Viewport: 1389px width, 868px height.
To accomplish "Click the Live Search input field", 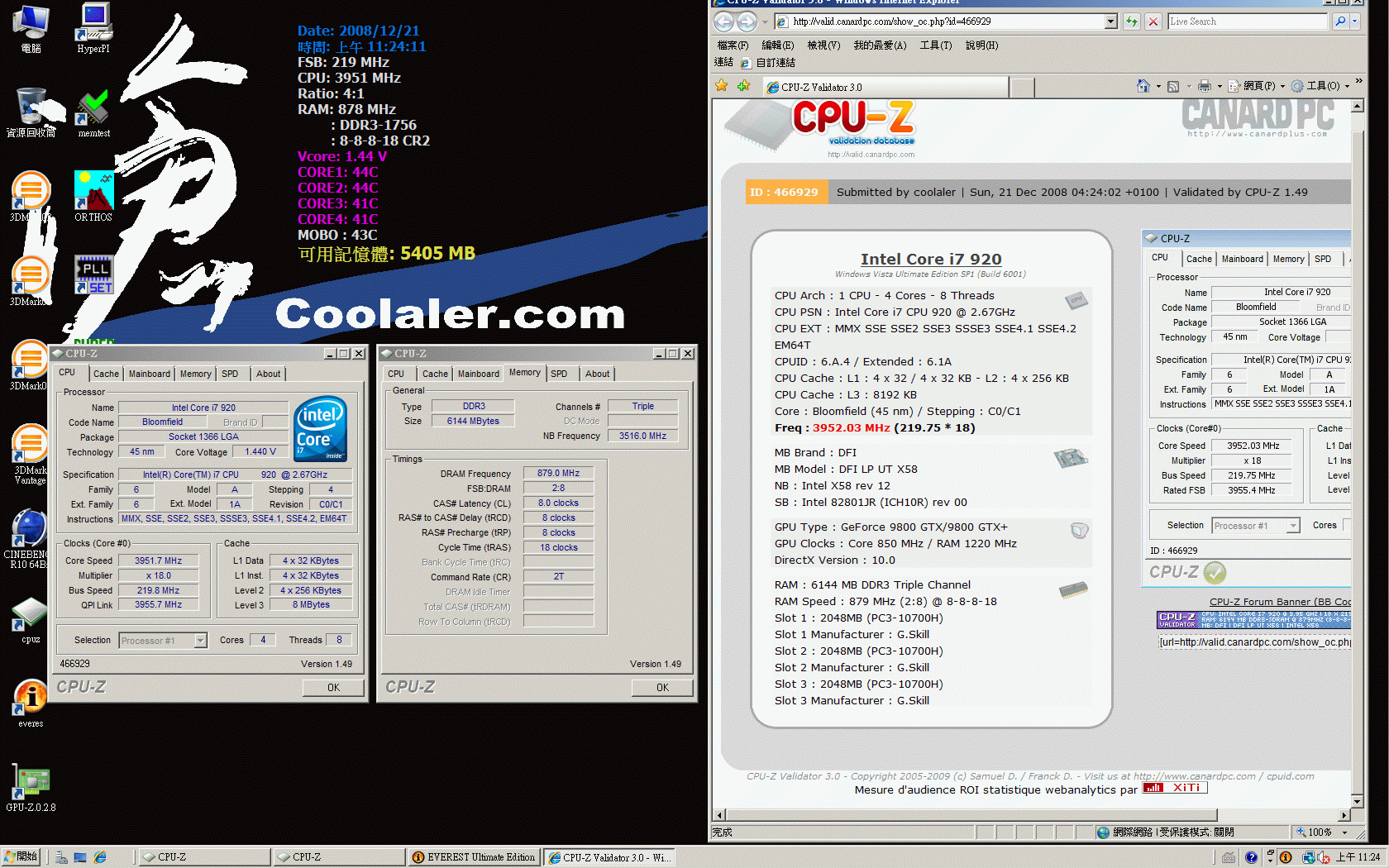I will pyautogui.click(x=1248, y=21).
